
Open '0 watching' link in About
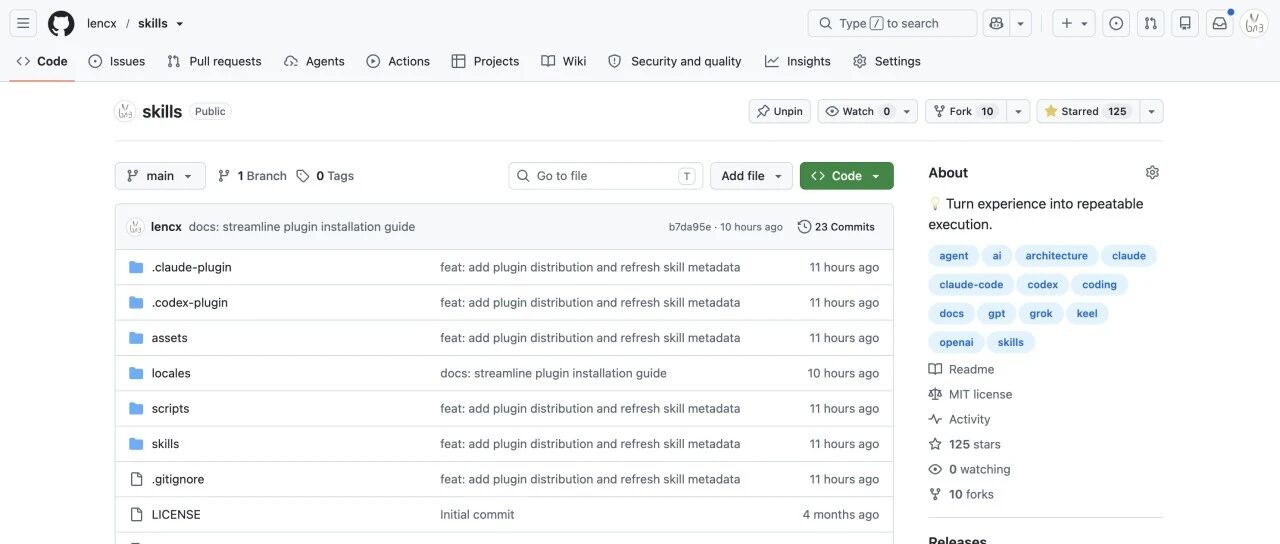(979, 469)
